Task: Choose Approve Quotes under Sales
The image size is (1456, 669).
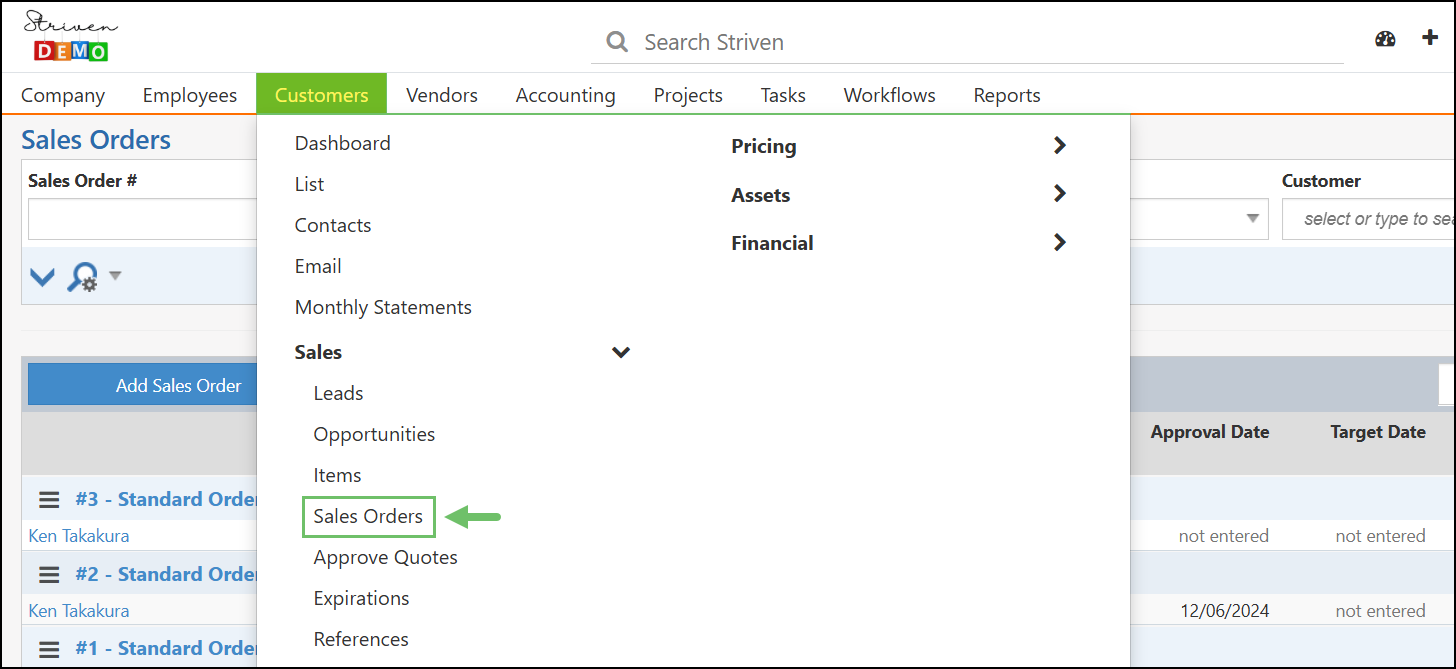Action: pyautogui.click(x=385, y=557)
